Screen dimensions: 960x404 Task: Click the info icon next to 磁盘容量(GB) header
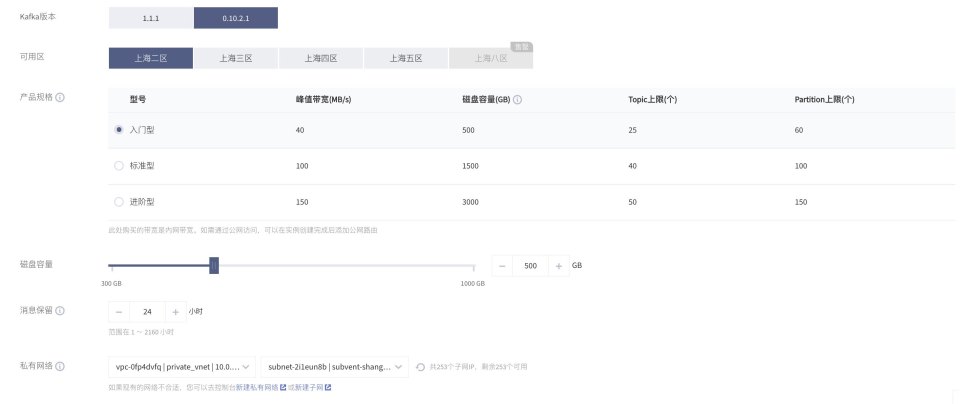pos(518,100)
